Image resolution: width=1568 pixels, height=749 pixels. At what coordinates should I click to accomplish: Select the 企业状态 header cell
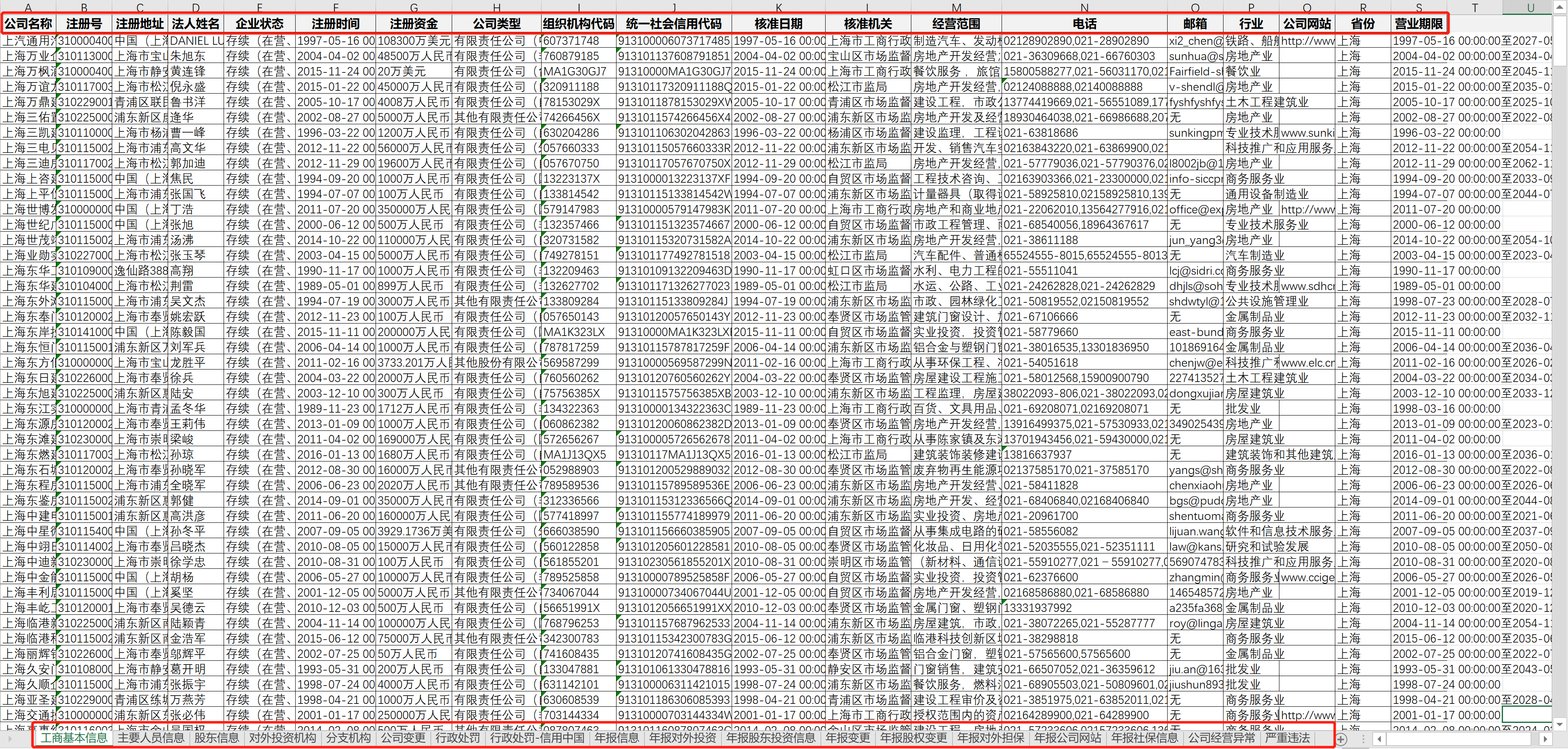pyautogui.click(x=259, y=24)
